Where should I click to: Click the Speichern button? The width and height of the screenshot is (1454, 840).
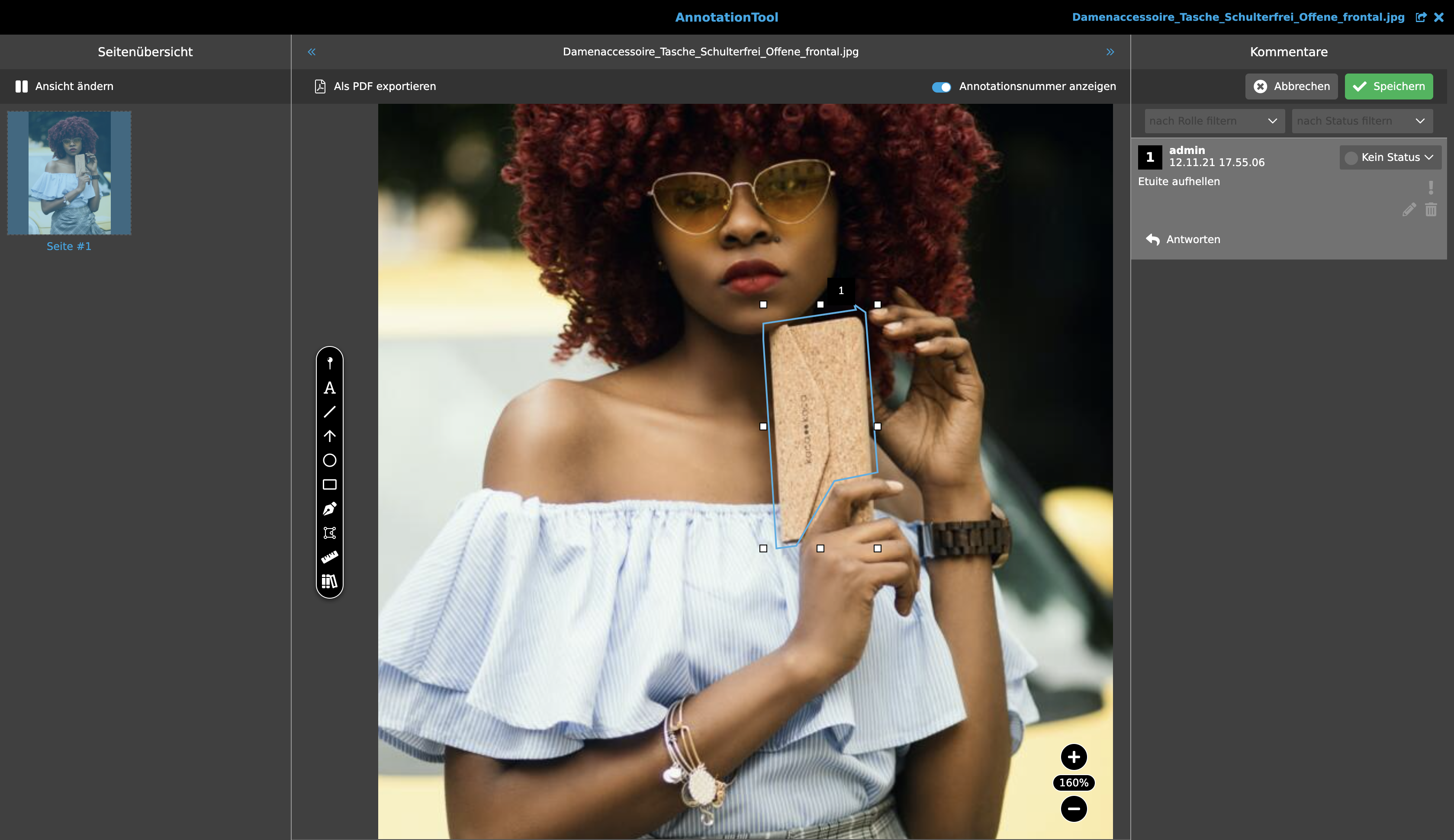1388,87
